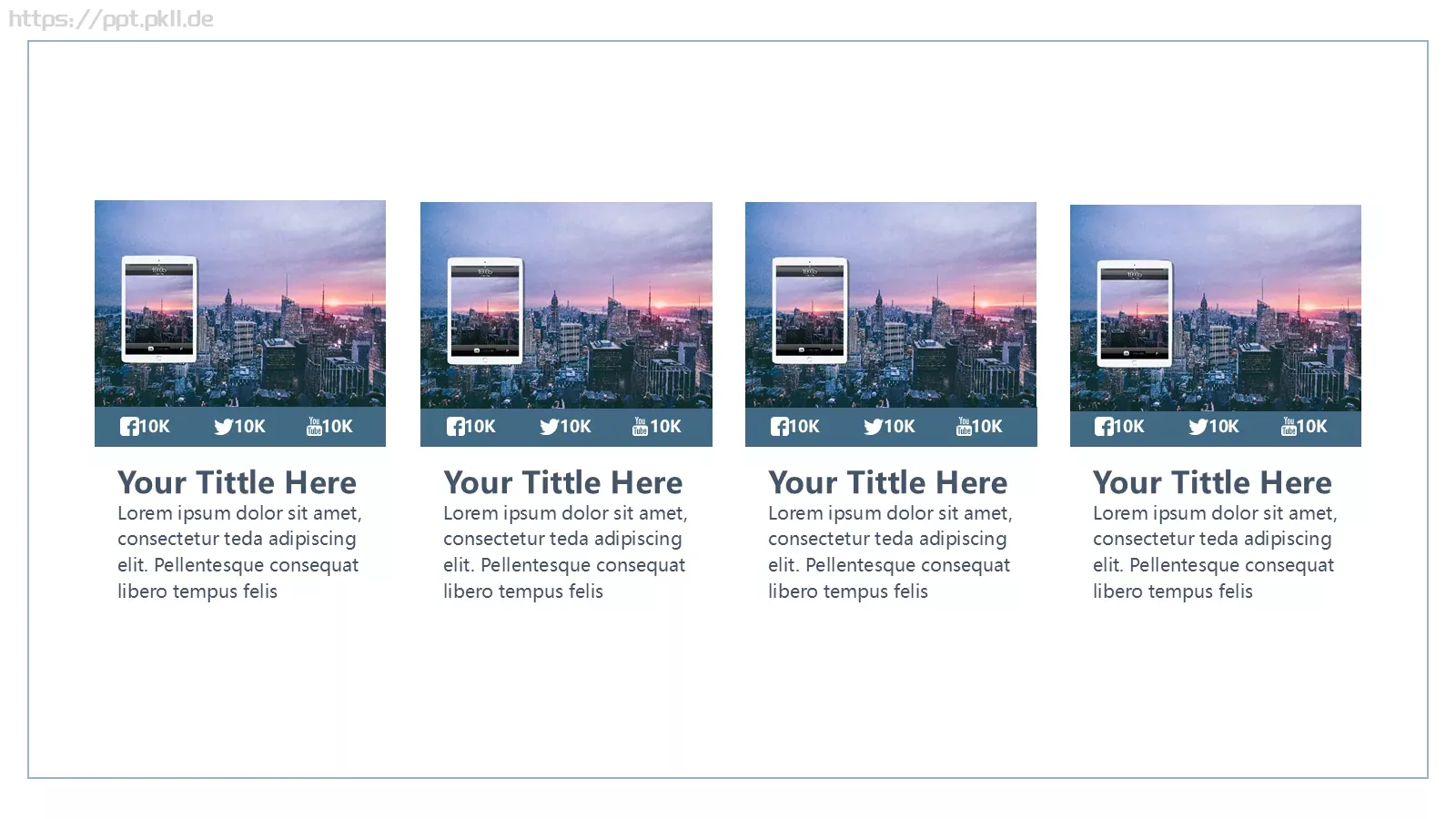Viewport: 1456px width, 819px height.
Task: Click the YouTube icon in the first card
Action: click(314, 426)
